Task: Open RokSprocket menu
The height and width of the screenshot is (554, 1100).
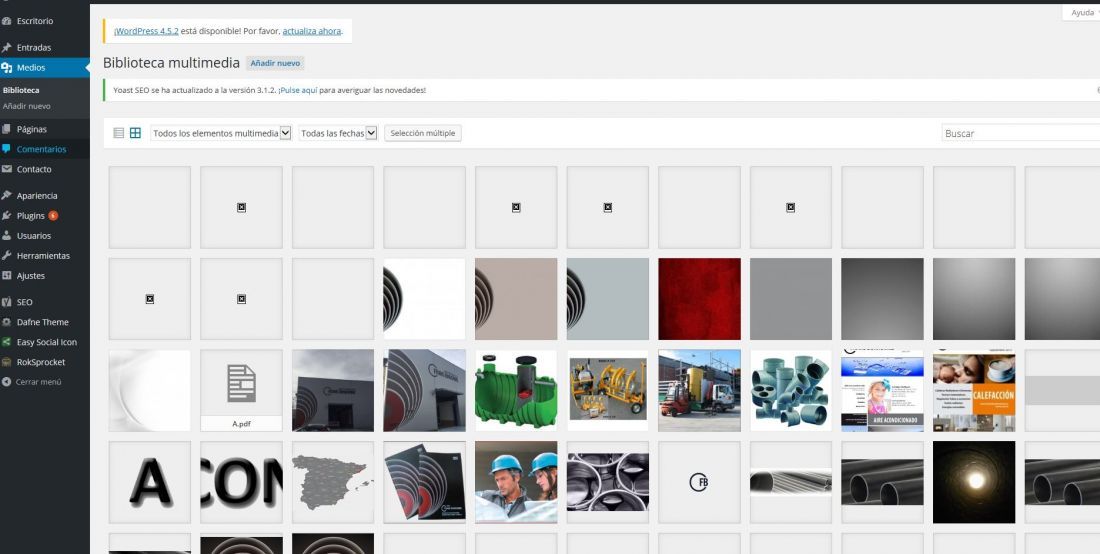Action: 45,363
